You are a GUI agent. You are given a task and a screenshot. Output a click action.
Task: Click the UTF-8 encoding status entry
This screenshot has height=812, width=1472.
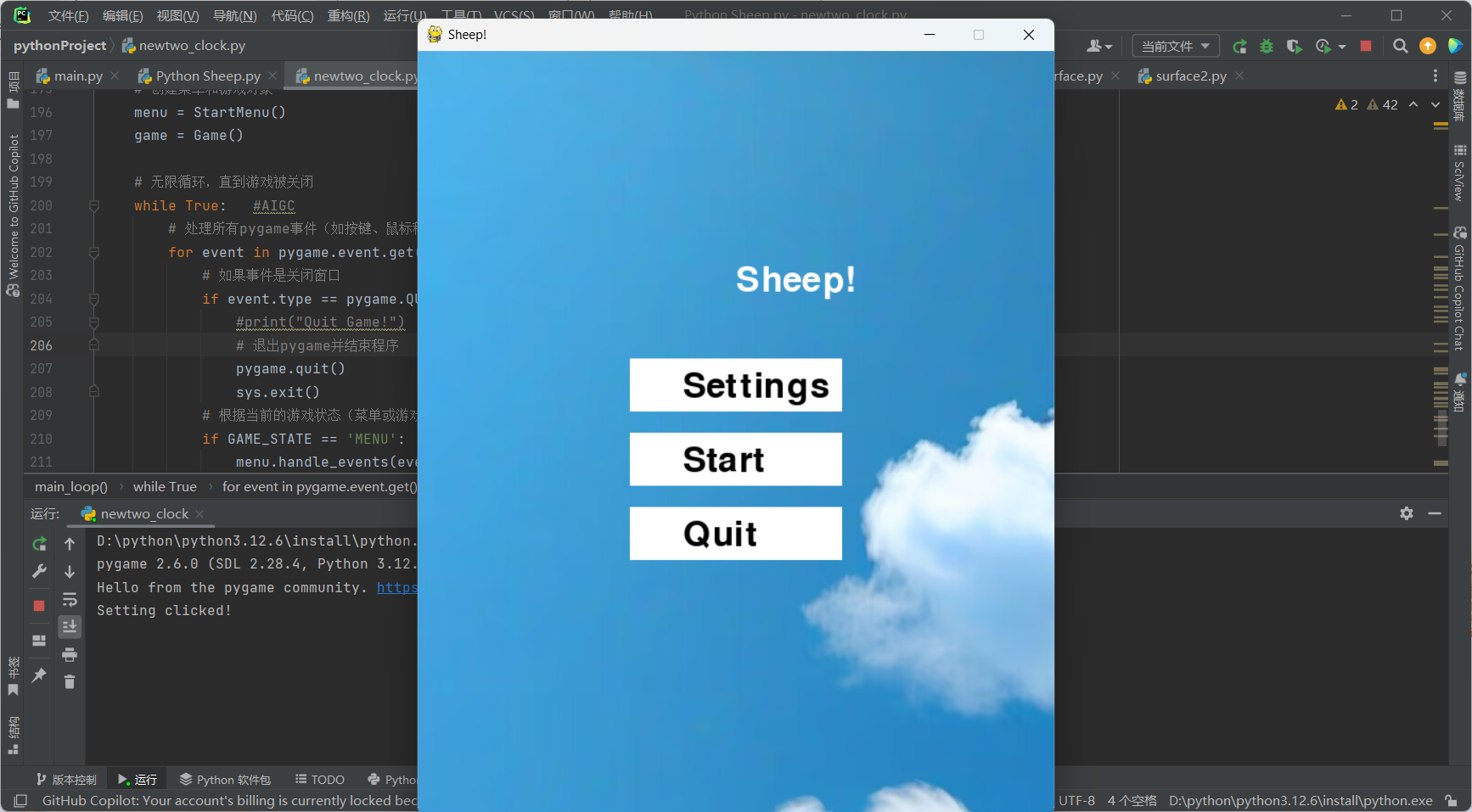point(1076,801)
